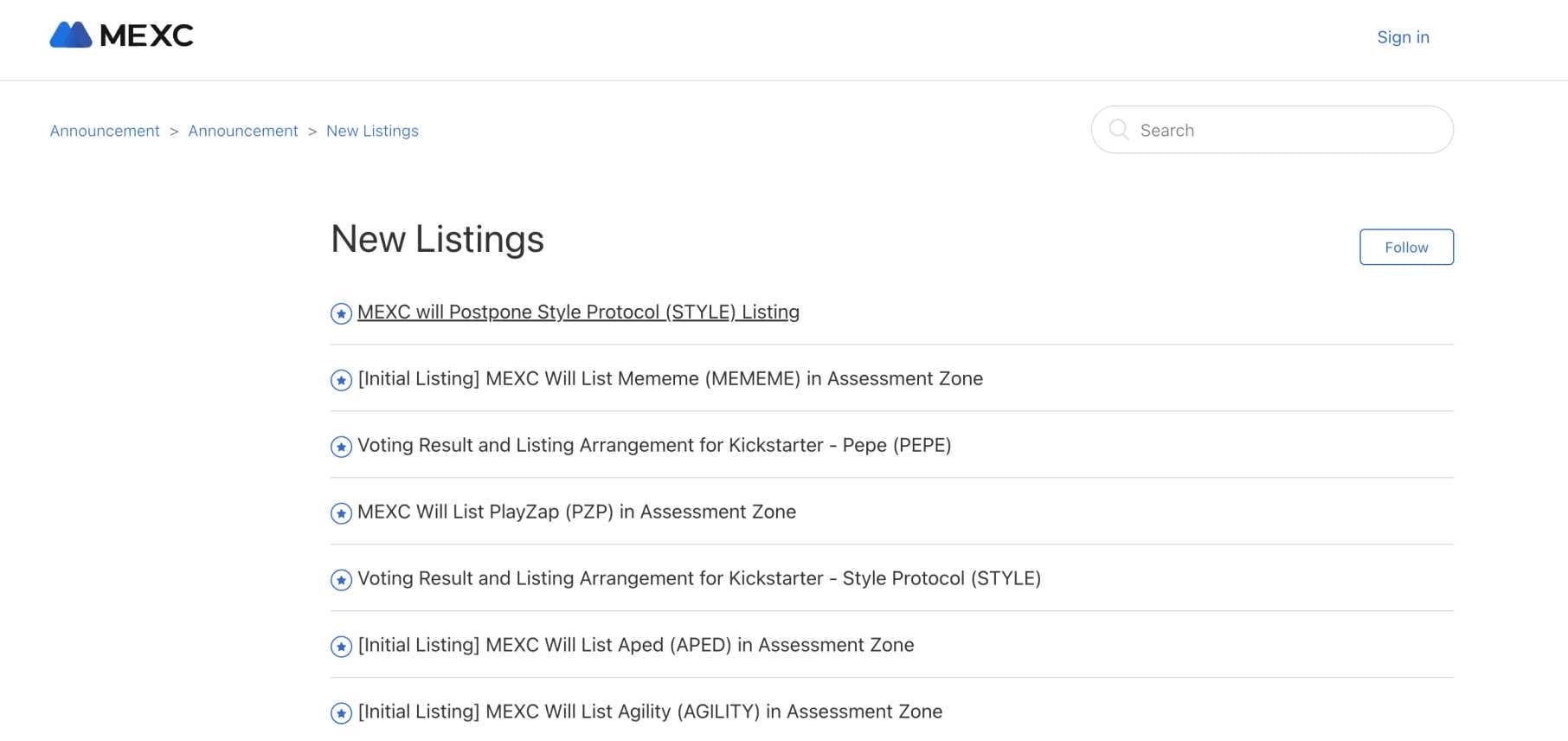The width and height of the screenshot is (1568, 741).
Task: Go to first Announcement breadcrumb
Action: click(x=105, y=131)
